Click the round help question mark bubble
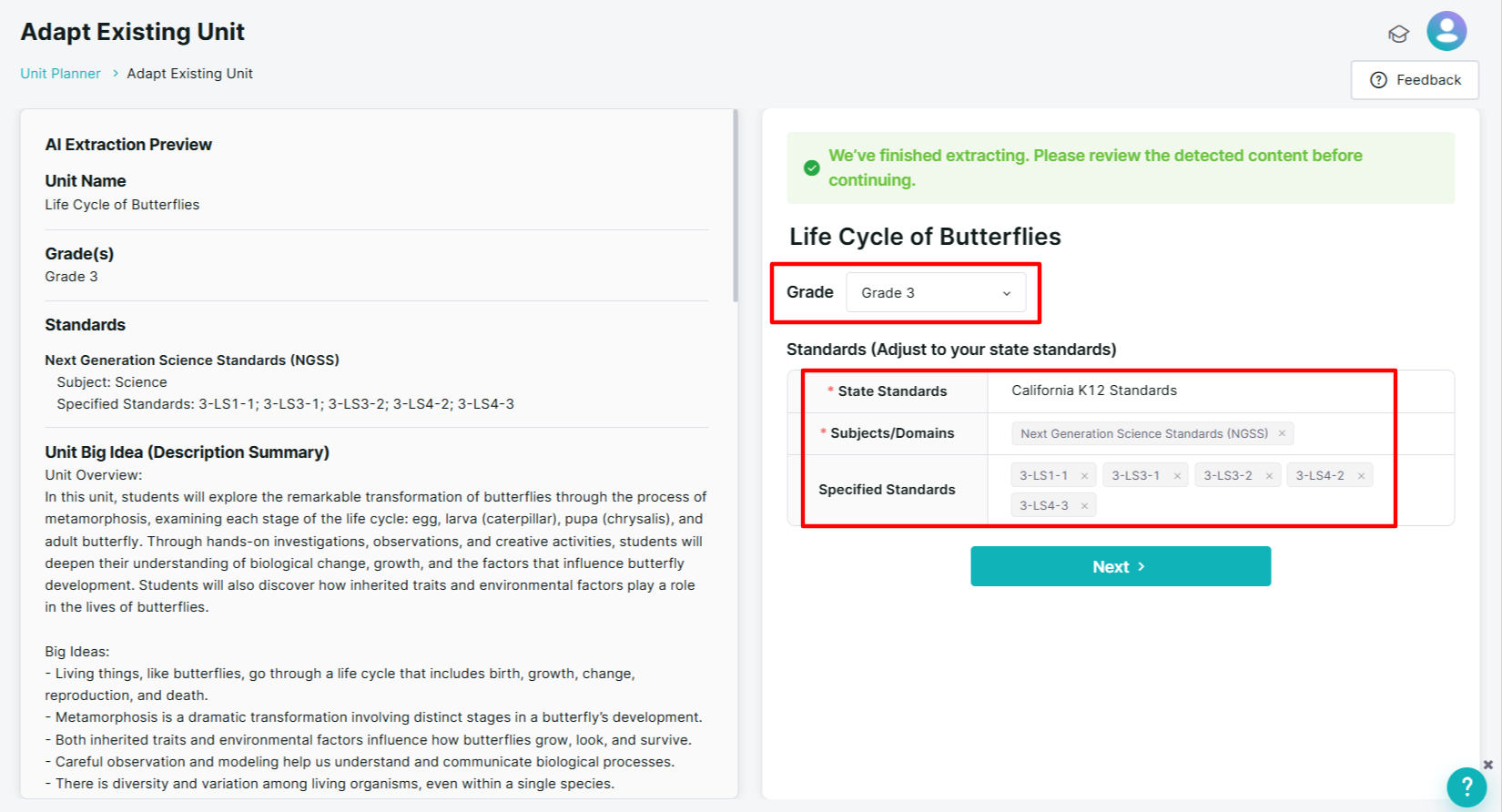The image size is (1502, 812). pos(1466,787)
